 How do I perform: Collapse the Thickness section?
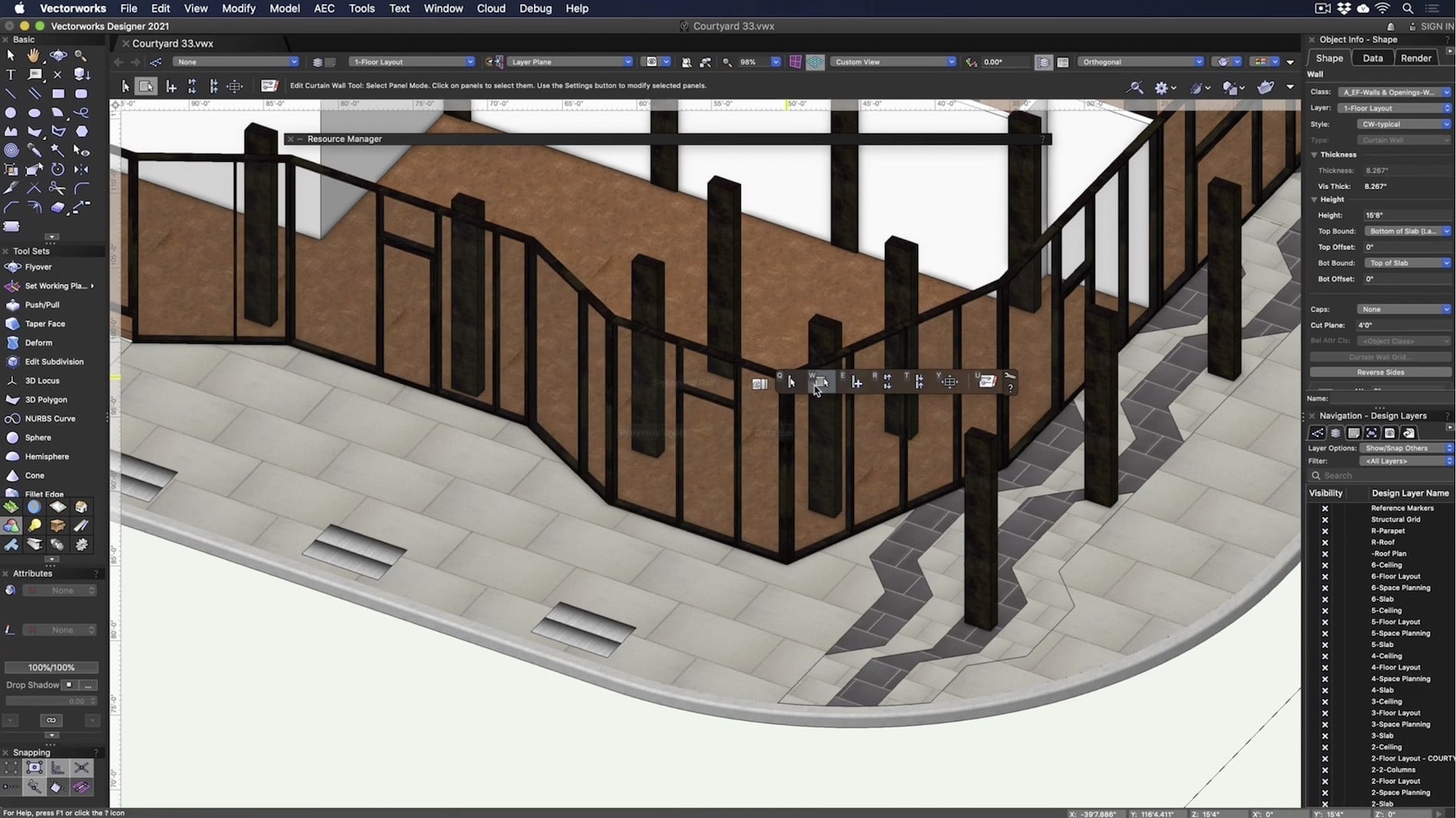[x=1314, y=155]
